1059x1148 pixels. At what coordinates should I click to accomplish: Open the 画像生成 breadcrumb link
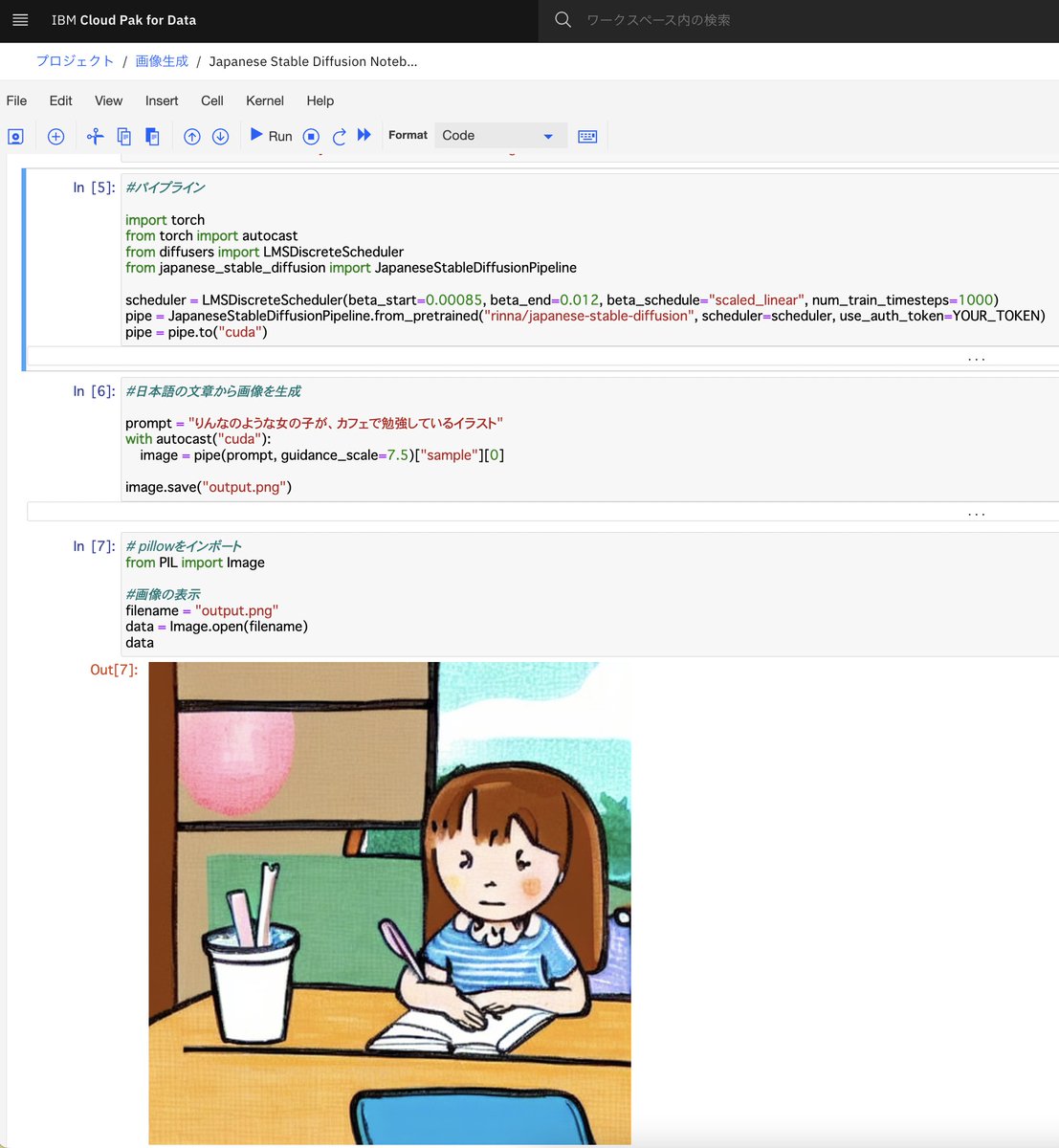pos(162,61)
